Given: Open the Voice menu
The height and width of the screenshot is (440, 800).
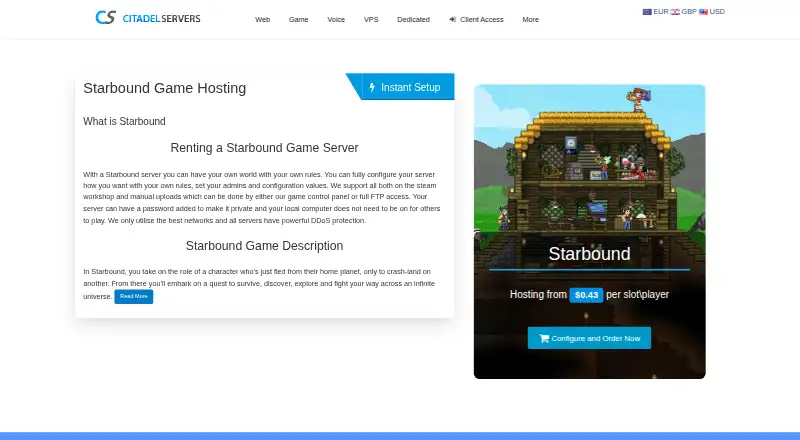Looking at the screenshot, I should (336, 19).
